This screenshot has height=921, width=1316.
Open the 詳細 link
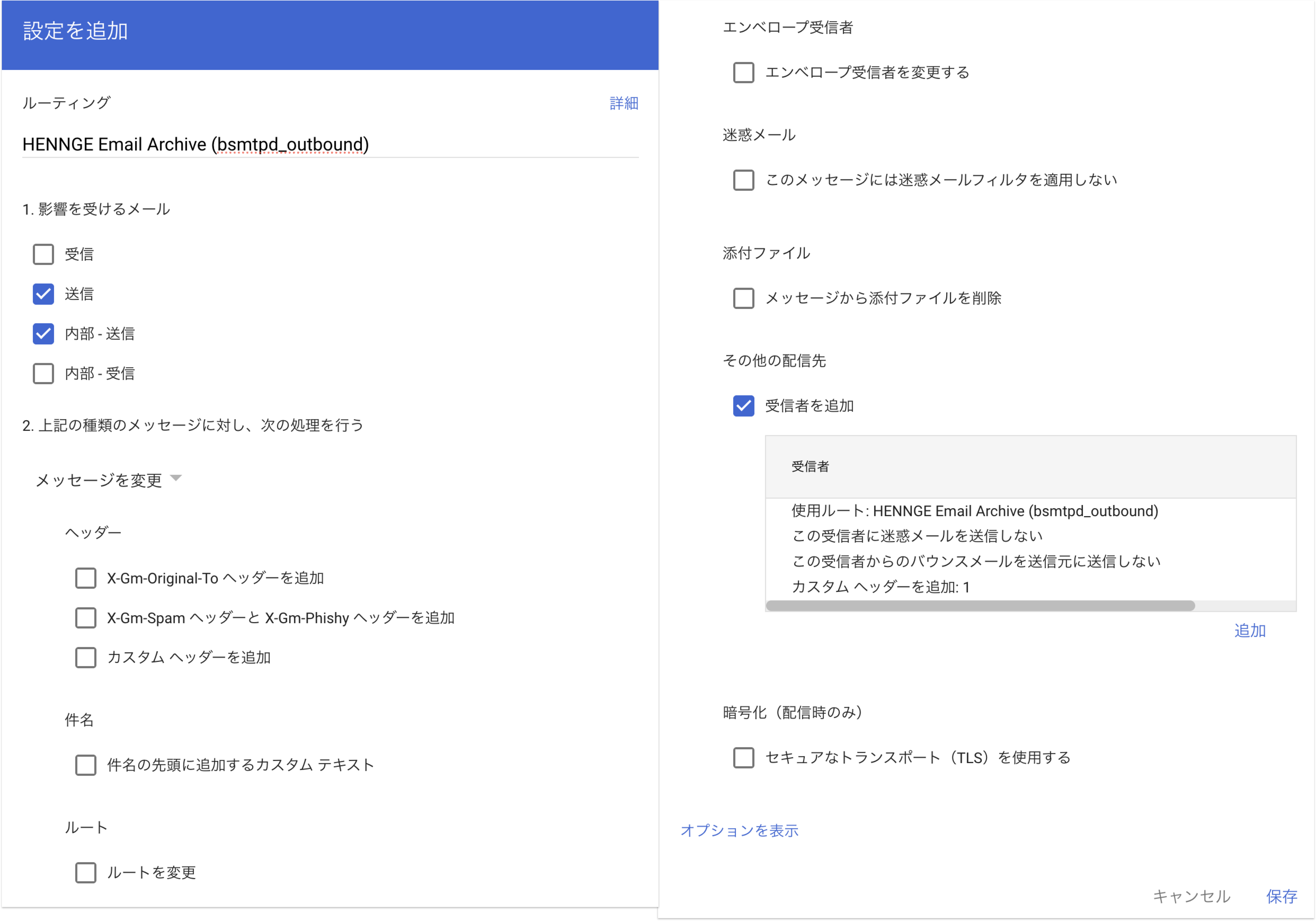pyautogui.click(x=624, y=103)
